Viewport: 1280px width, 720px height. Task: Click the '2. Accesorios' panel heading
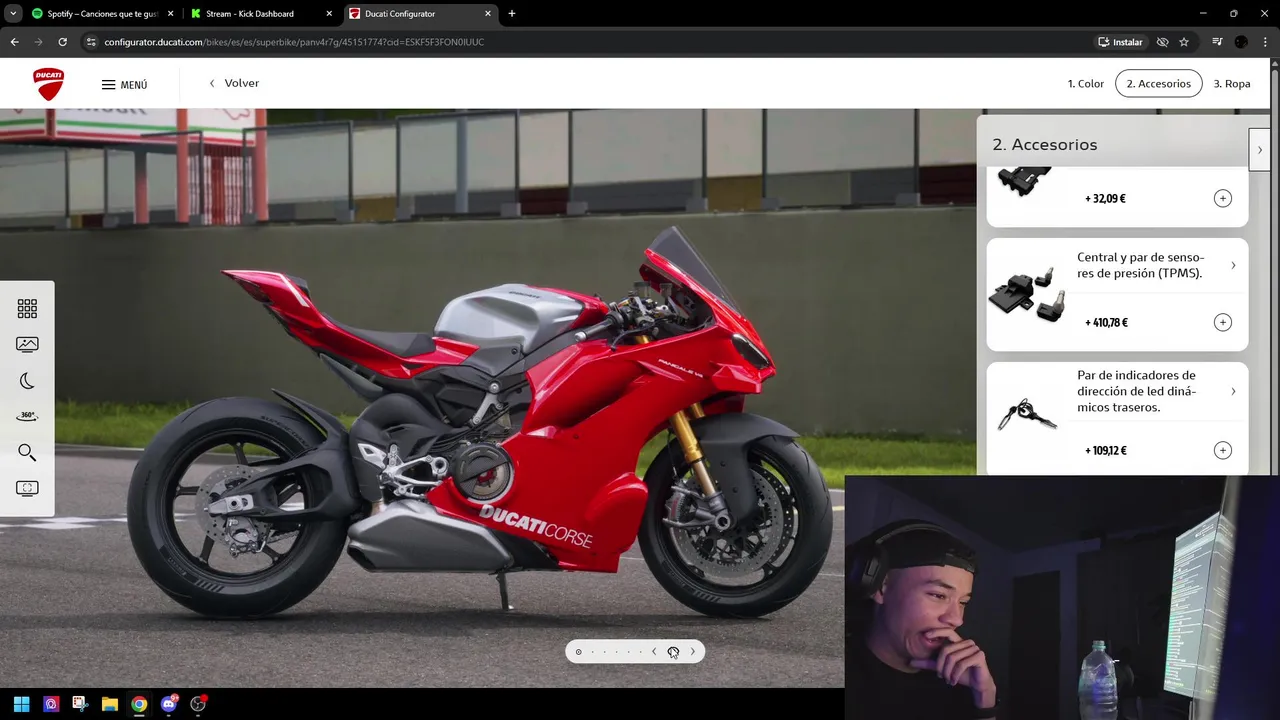1044,144
